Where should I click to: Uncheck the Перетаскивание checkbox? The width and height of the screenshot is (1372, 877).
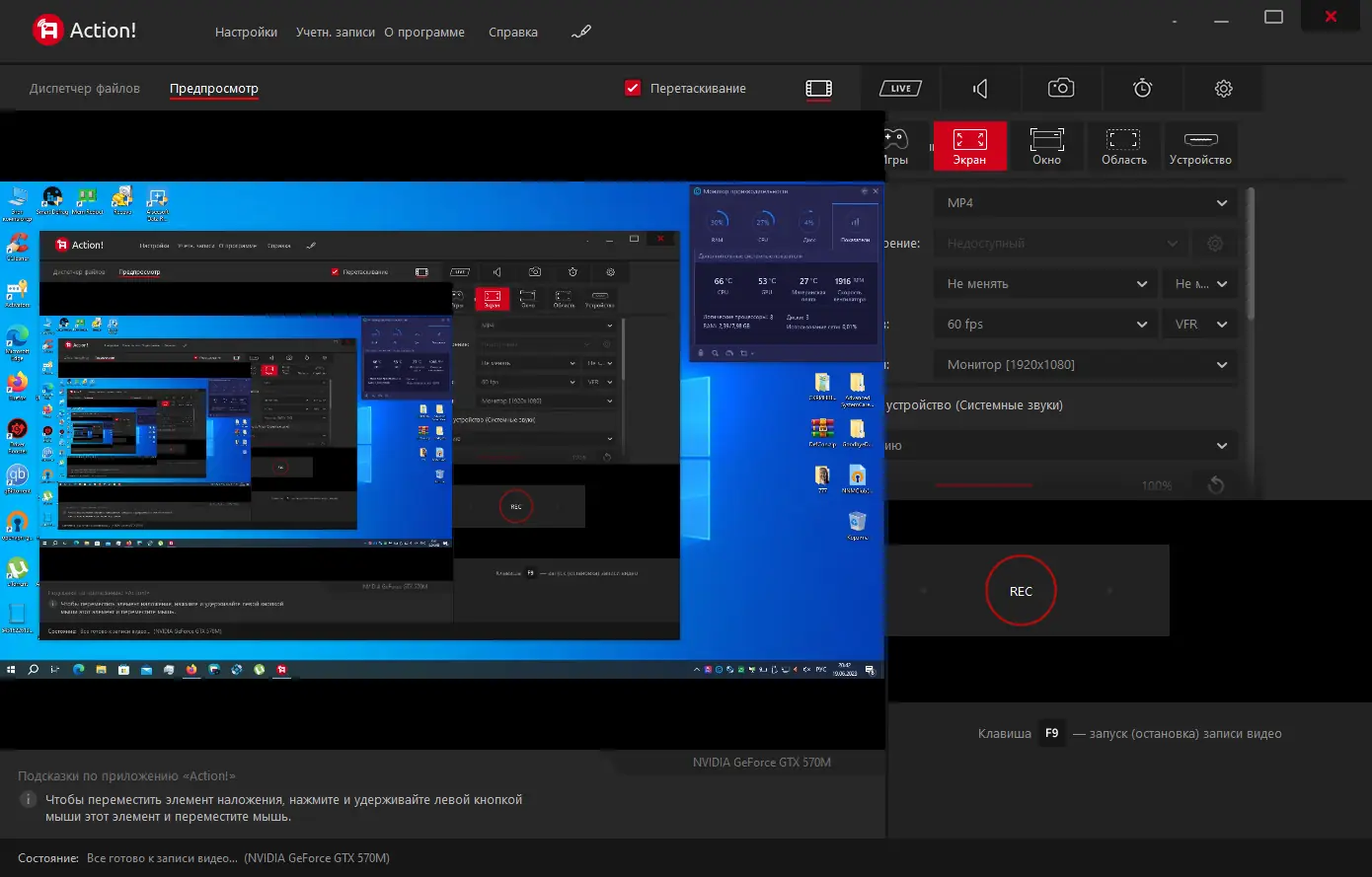pos(634,89)
